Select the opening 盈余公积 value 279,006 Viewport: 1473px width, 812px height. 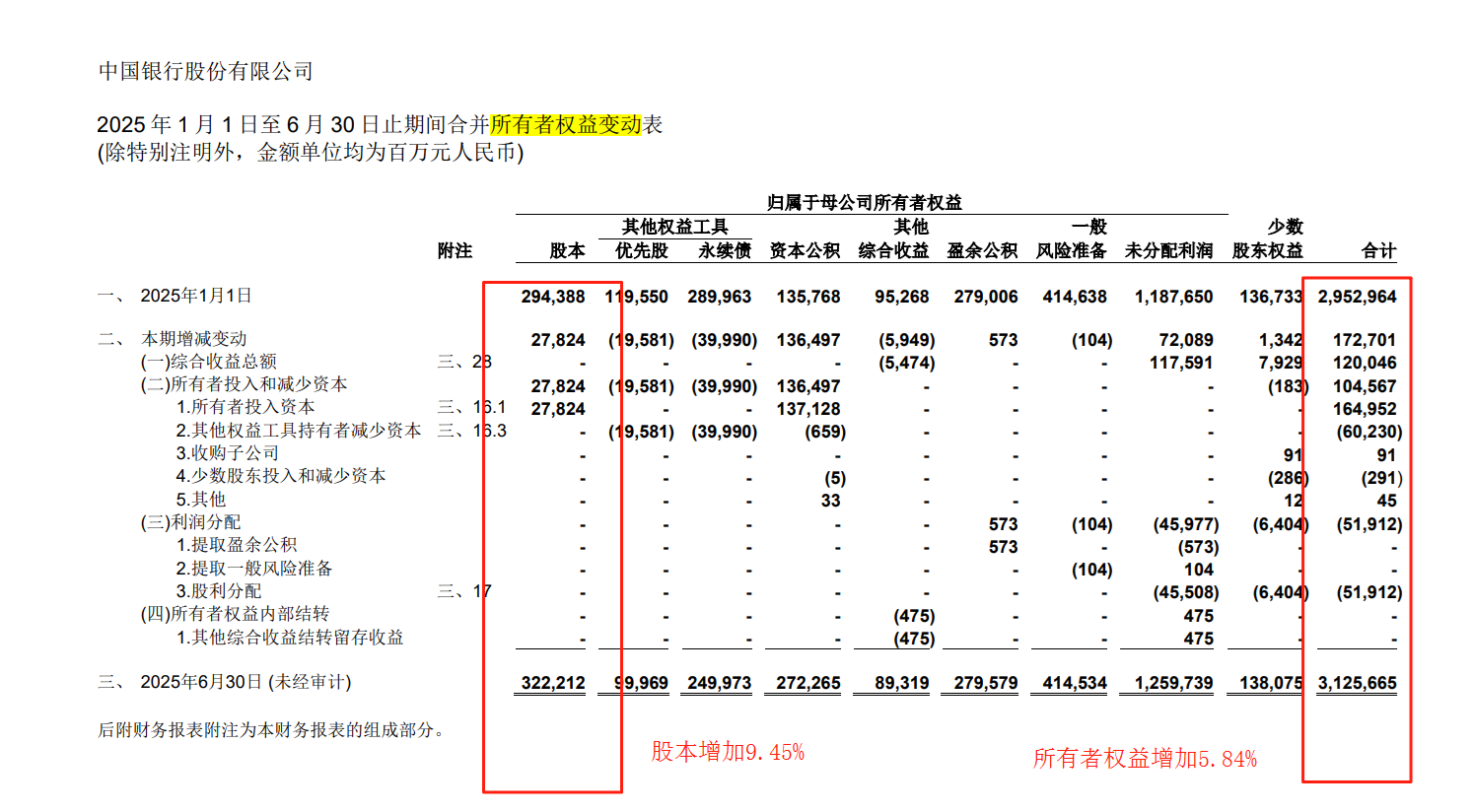(x=986, y=297)
